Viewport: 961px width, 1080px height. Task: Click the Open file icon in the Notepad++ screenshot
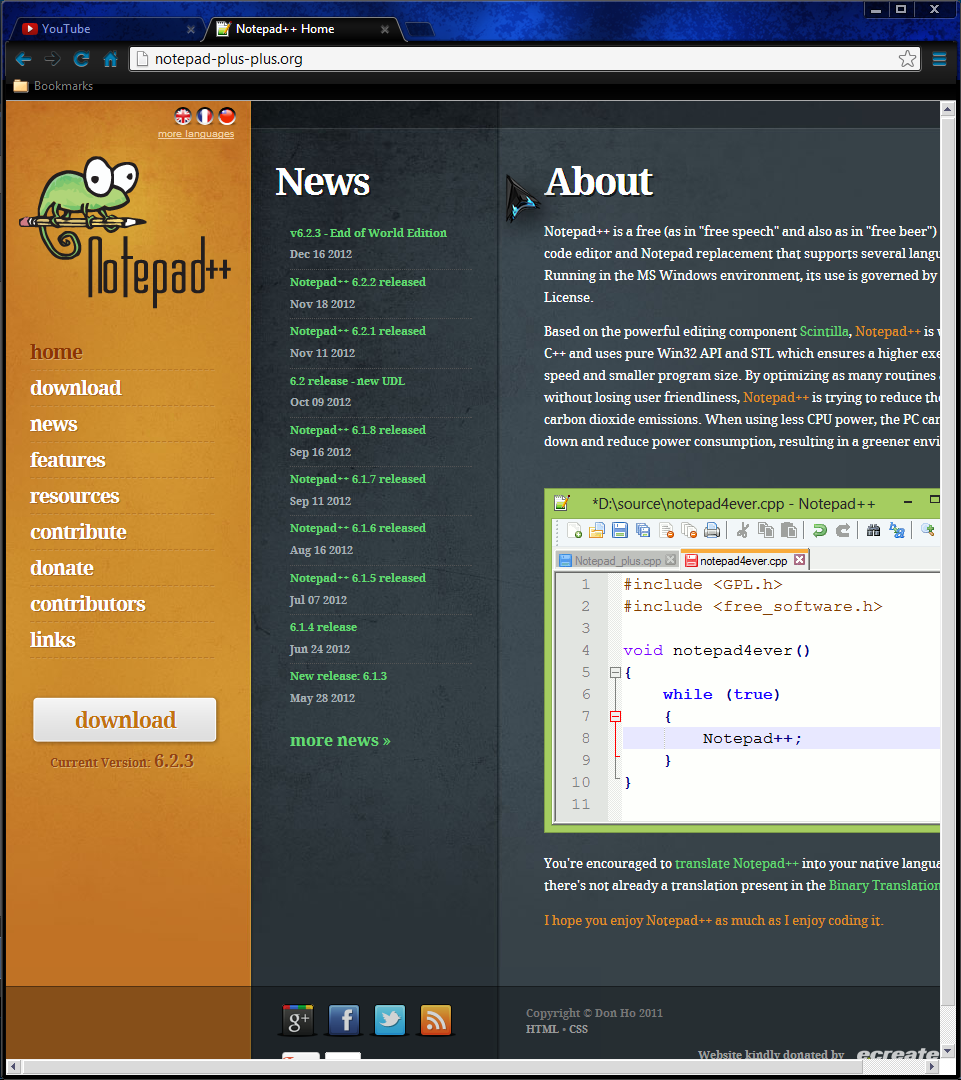(597, 530)
